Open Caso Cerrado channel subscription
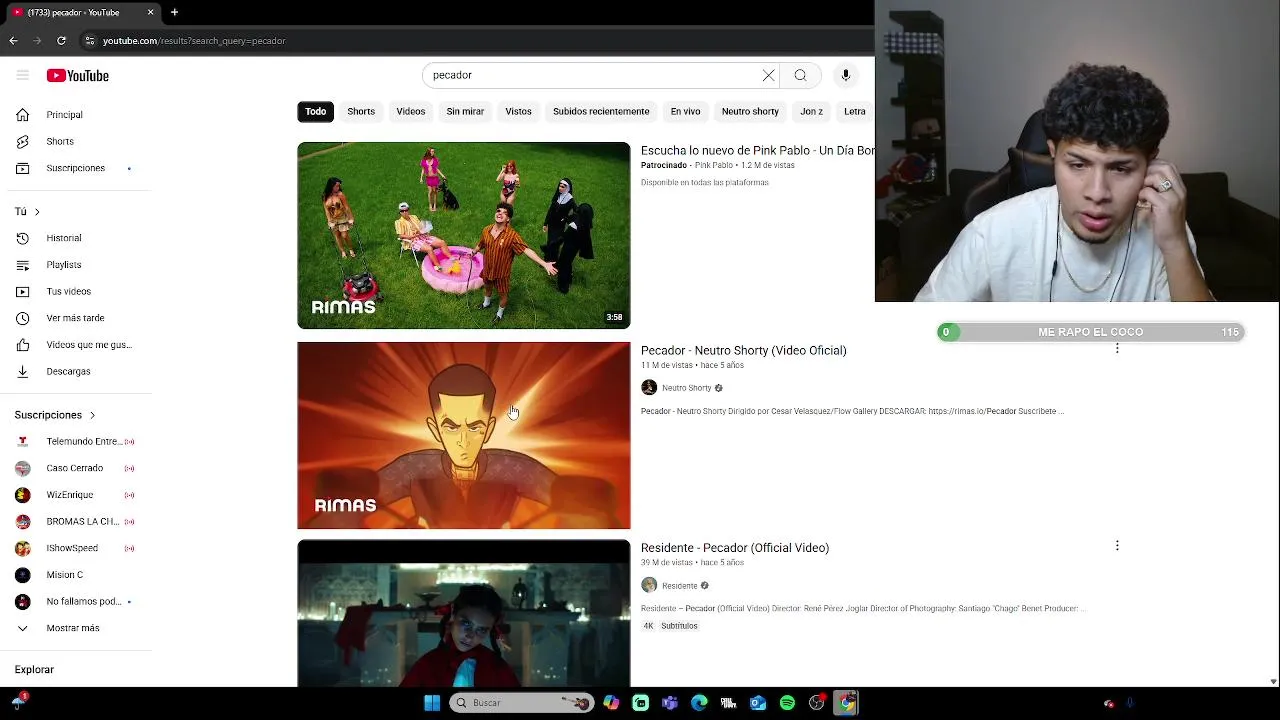 (76, 468)
